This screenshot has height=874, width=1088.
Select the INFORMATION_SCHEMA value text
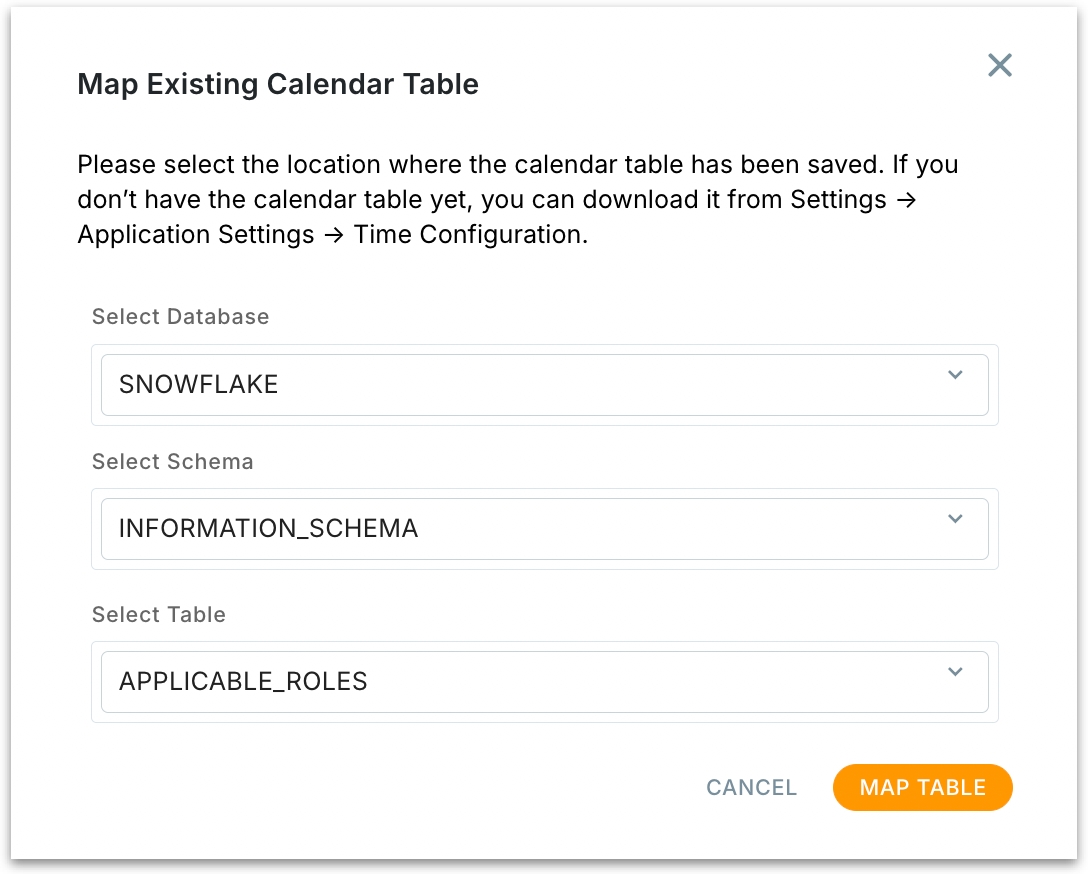pos(268,529)
